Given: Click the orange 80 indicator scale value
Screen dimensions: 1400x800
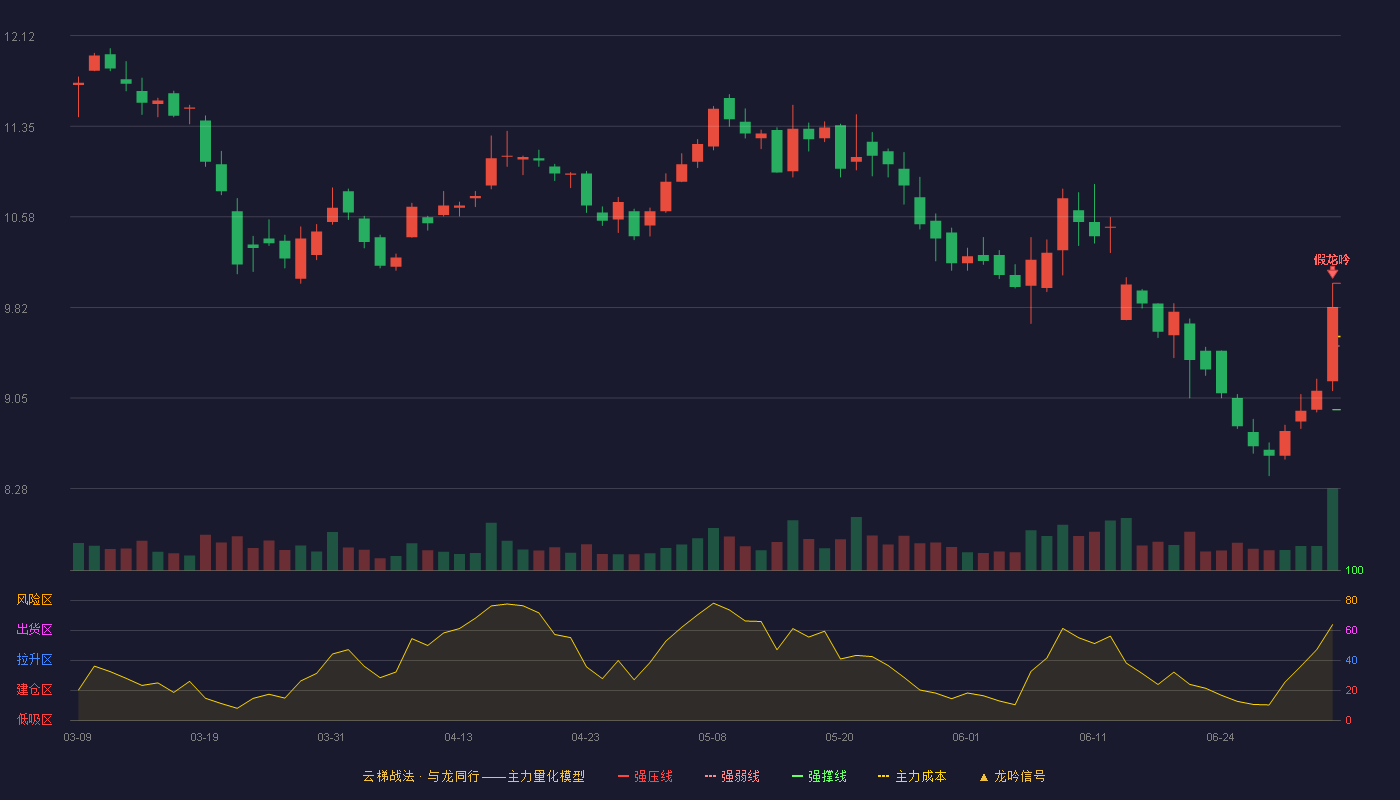Looking at the screenshot, I should 1351,600.
